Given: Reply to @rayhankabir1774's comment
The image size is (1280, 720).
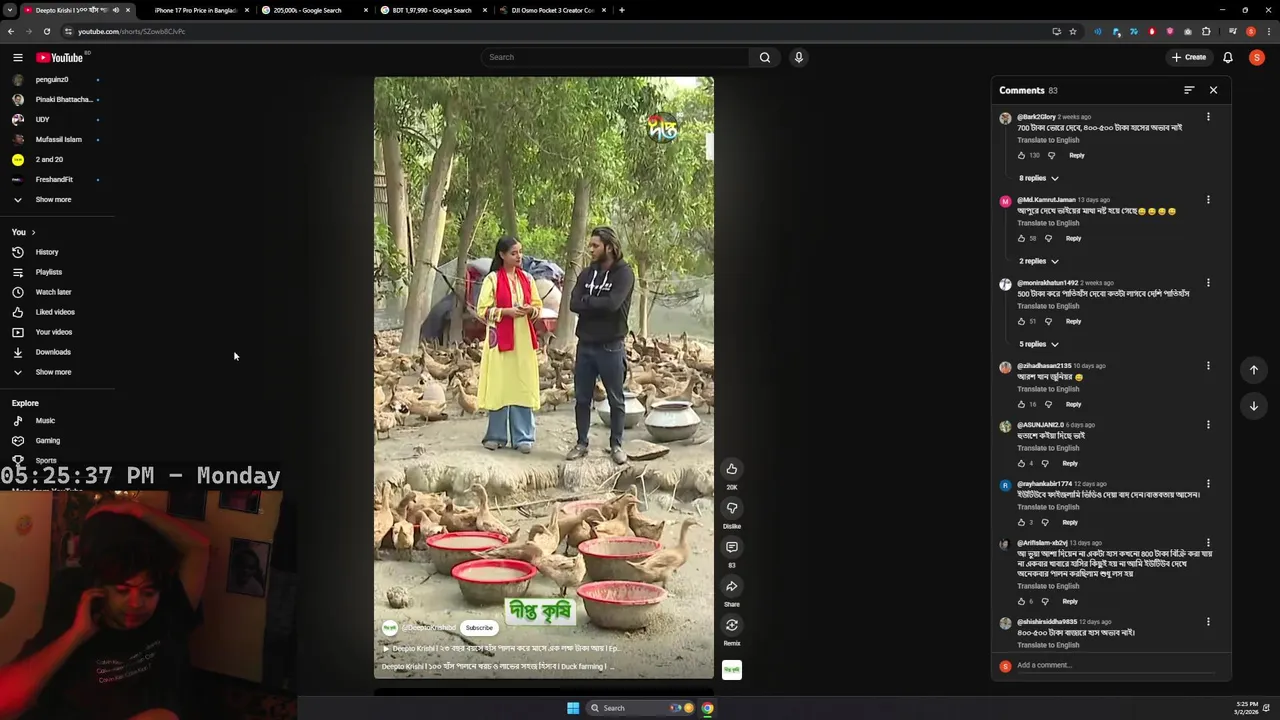Looking at the screenshot, I should tap(1070, 522).
